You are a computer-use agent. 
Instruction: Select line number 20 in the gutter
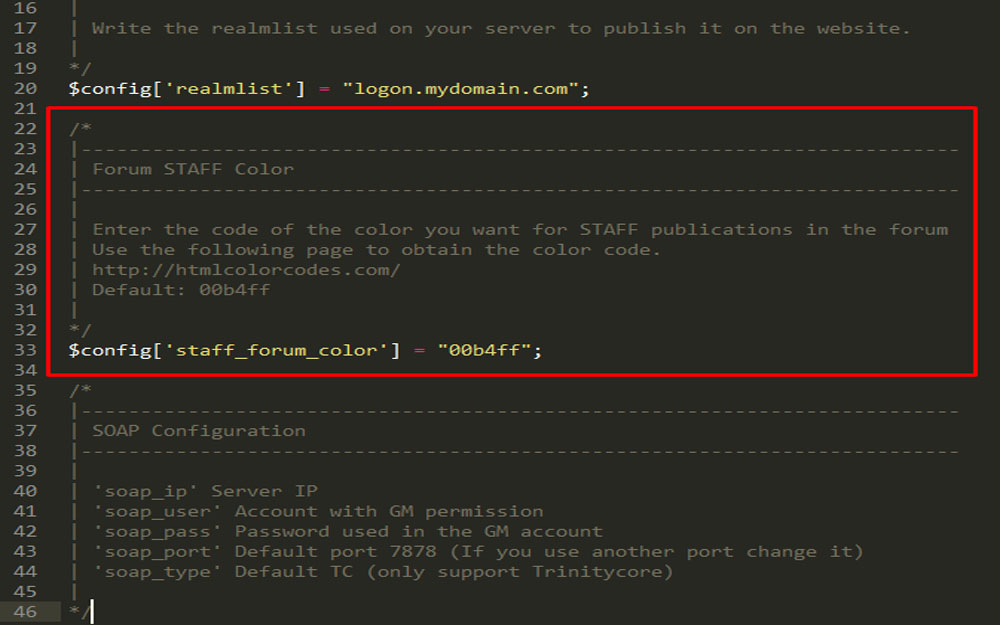(x=25, y=89)
